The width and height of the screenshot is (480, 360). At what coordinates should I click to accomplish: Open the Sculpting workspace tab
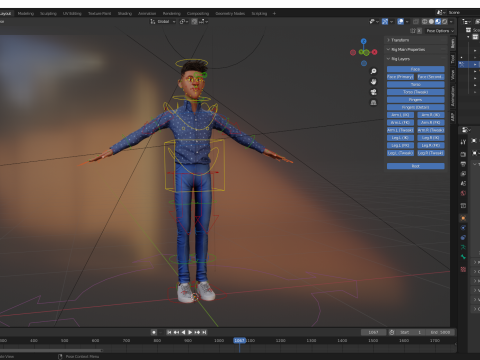point(48,14)
